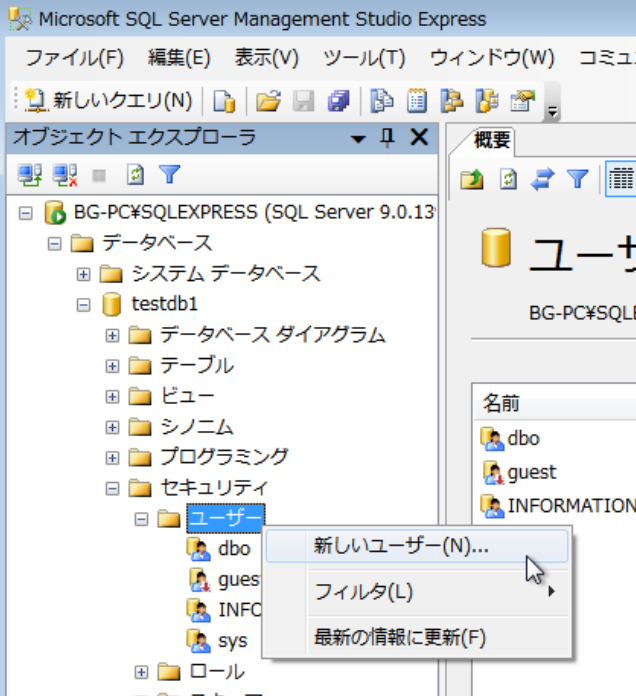This screenshot has height=696, width=636.
Task: Click the dbo user icon in tree
Action: pyautogui.click(x=198, y=550)
